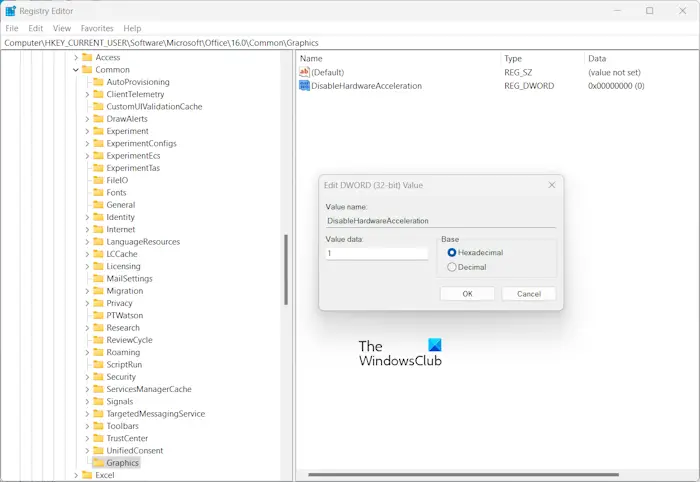Select the TargetedMessagingService key
This screenshot has height=482, width=700.
(x=155, y=414)
